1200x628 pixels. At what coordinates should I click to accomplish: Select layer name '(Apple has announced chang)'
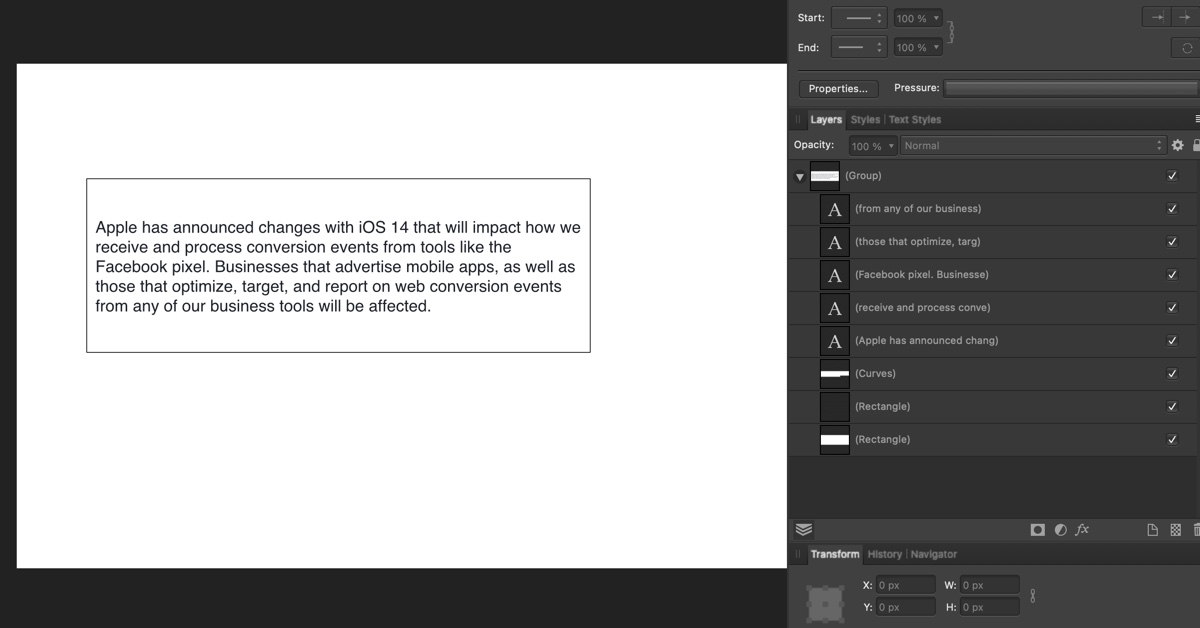point(926,341)
